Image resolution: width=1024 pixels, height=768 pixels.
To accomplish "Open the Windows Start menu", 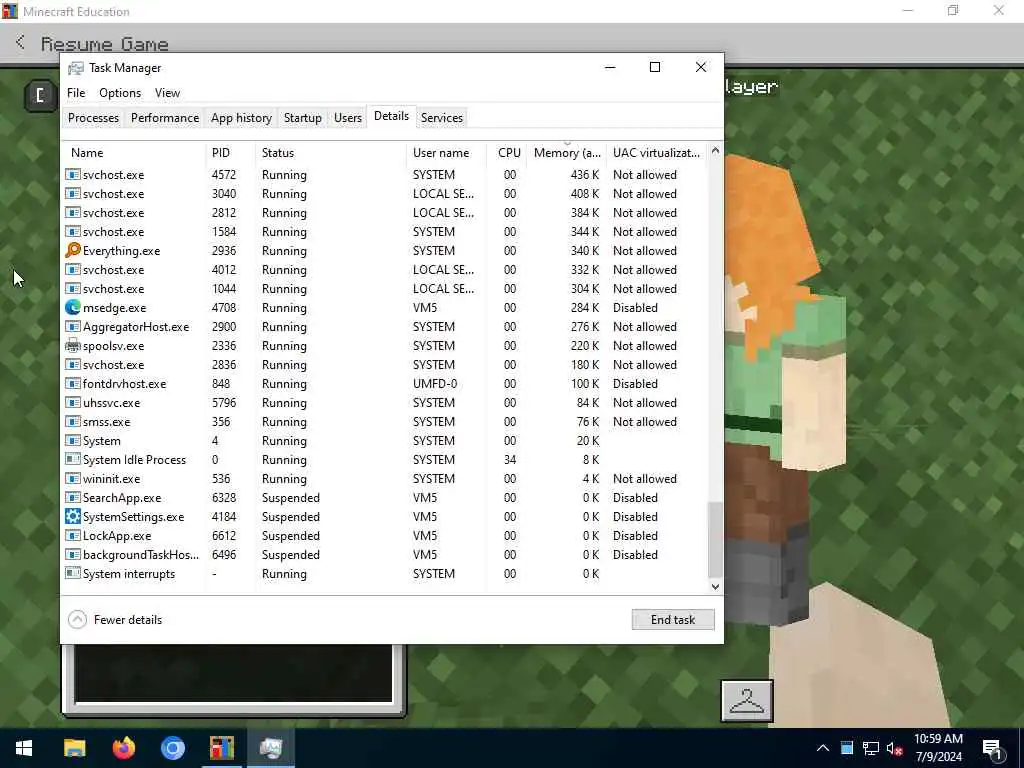I will point(24,748).
